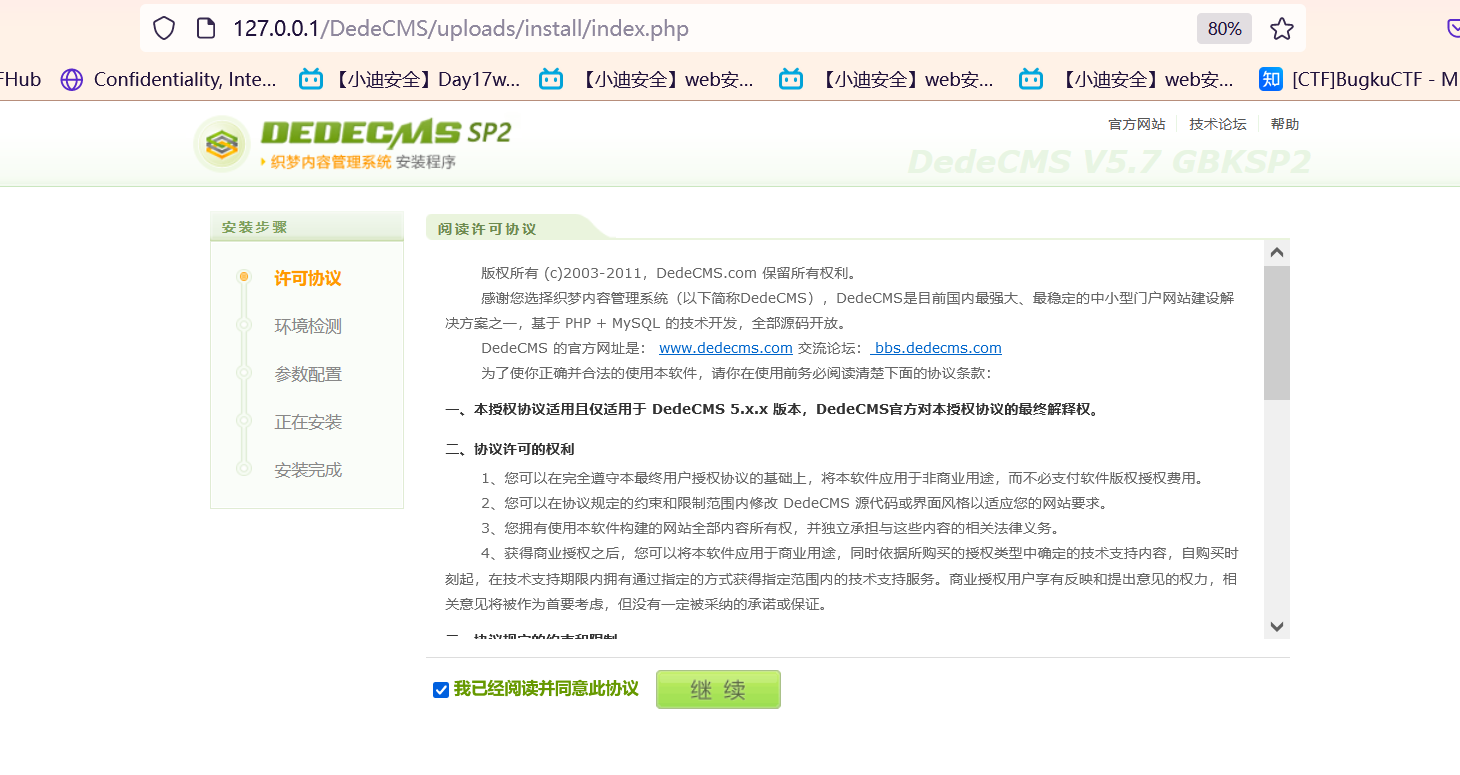The width and height of the screenshot is (1460, 775).
Task: Click the globe icon of Confidentiality bookmark
Action: click(72, 79)
